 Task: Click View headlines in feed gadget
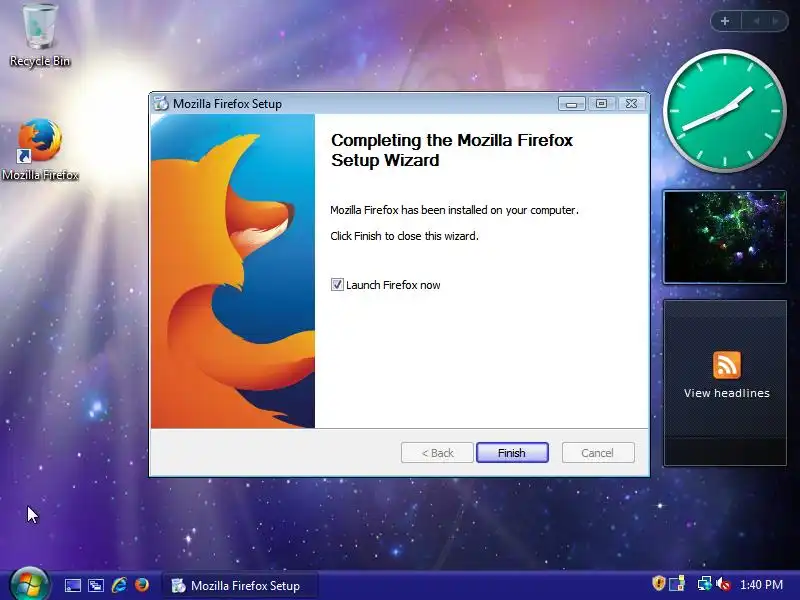point(727,393)
